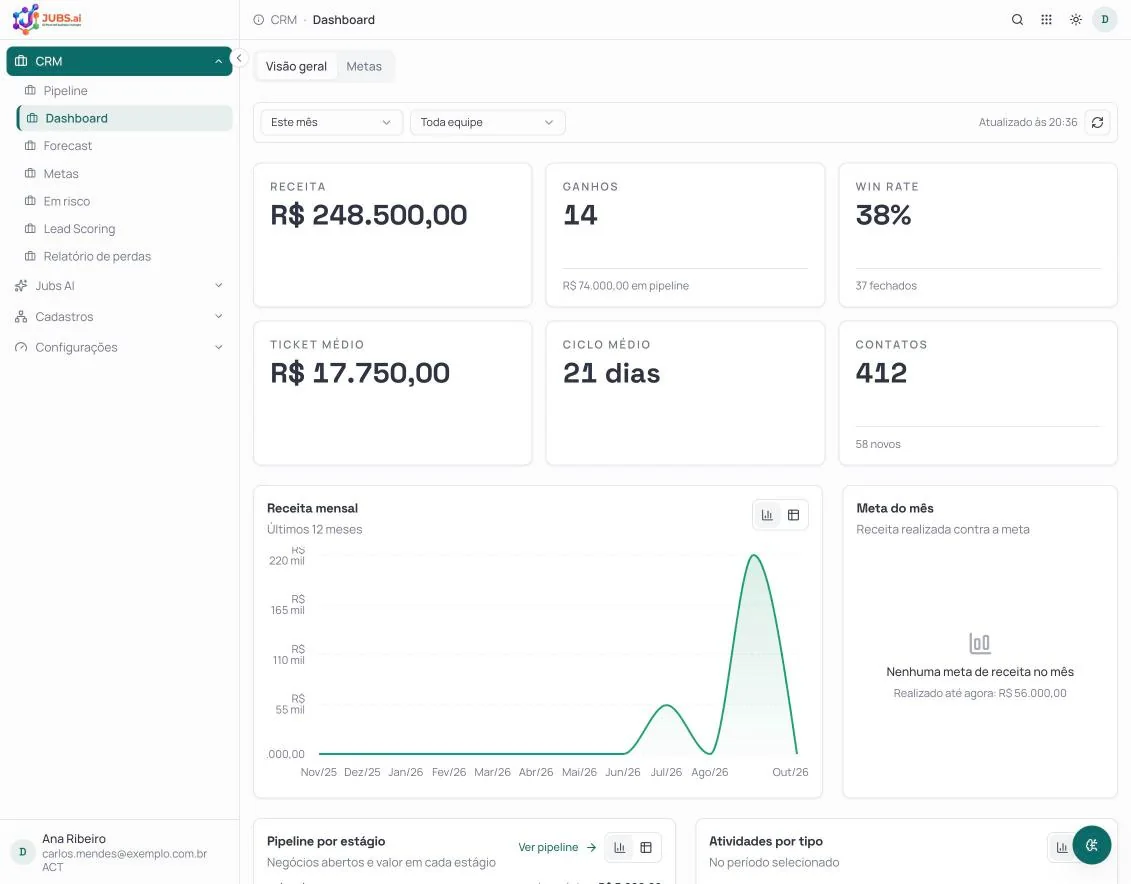1131x884 pixels.
Task: Expand the Jubs AI section chevron
Action: point(219,286)
